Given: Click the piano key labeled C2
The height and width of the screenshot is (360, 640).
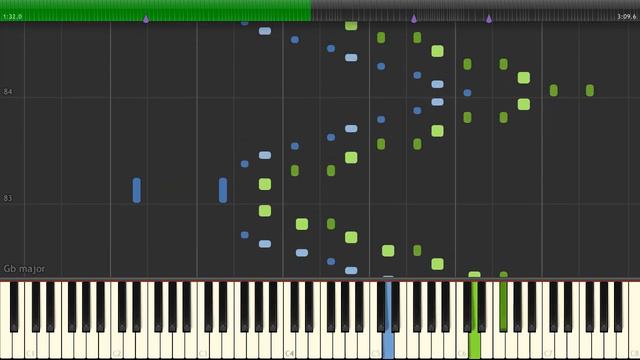Looking at the screenshot, I should 117,345.
